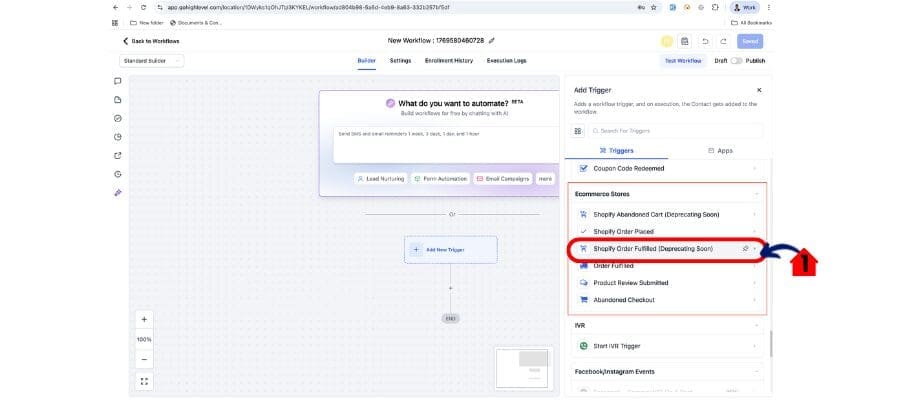900x400 pixels.
Task: Go back with the browser back arrow
Action: (x=116, y=7)
